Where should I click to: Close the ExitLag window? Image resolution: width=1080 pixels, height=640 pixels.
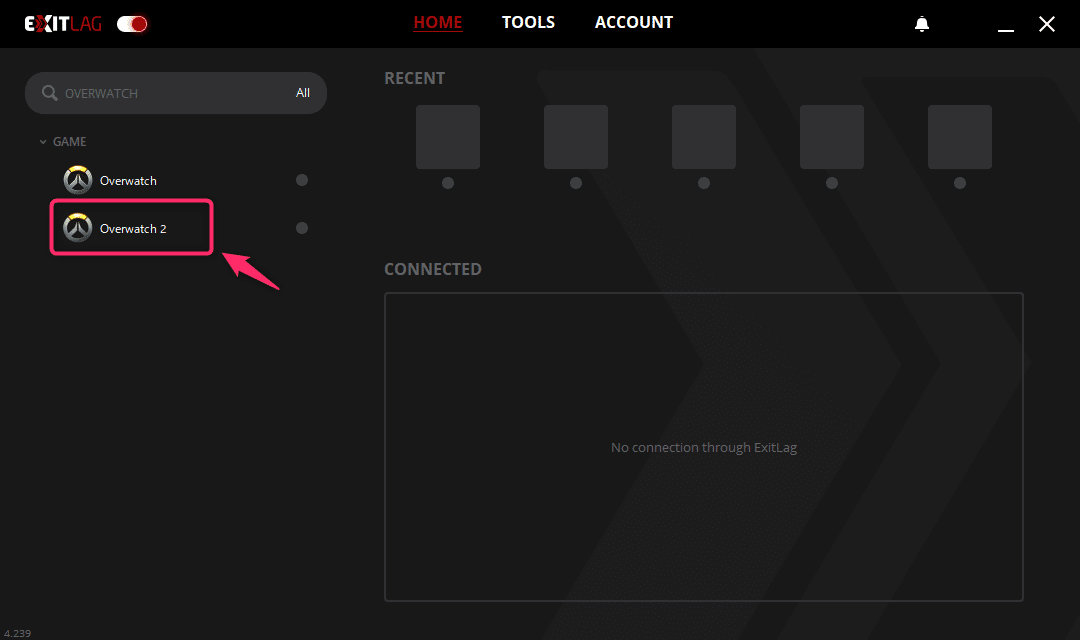click(x=1047, y=24)
